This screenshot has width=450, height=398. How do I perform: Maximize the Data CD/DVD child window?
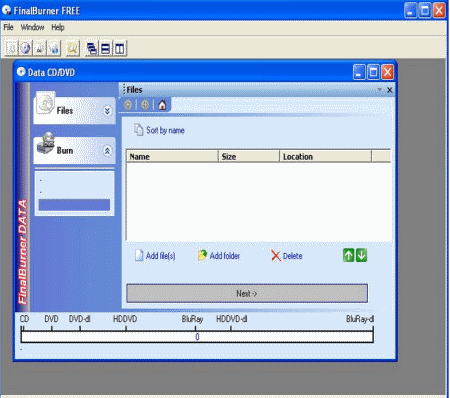(373, 72)
